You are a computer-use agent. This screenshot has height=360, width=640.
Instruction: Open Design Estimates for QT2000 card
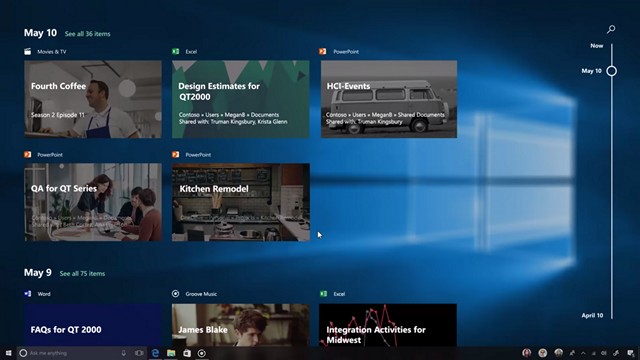(240, 99)
